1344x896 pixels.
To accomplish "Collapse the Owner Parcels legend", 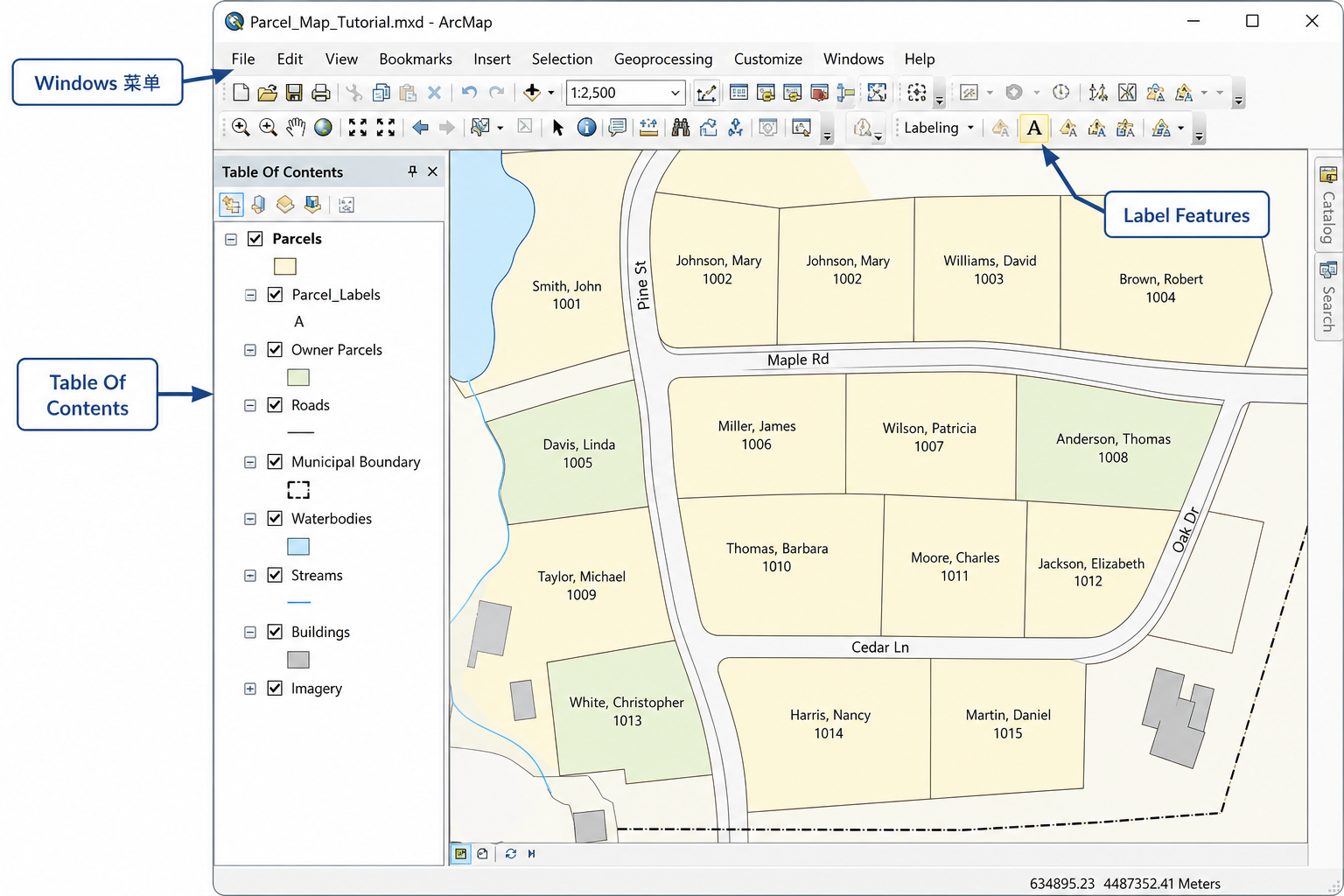I will [250, 350].
